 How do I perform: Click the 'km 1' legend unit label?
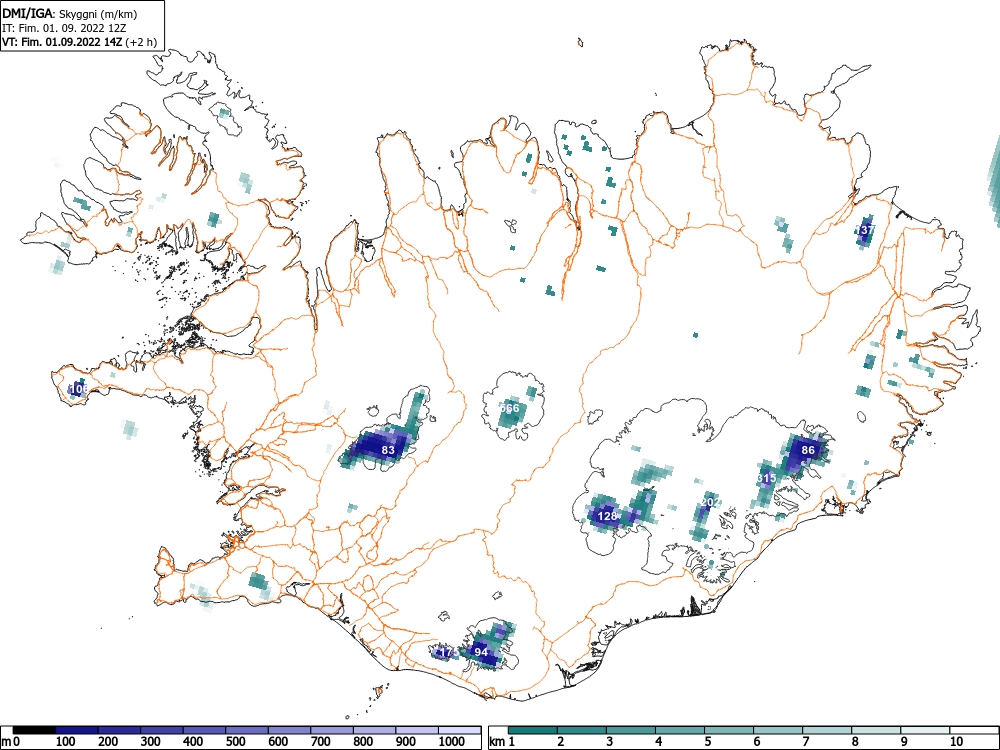[502, 742]
